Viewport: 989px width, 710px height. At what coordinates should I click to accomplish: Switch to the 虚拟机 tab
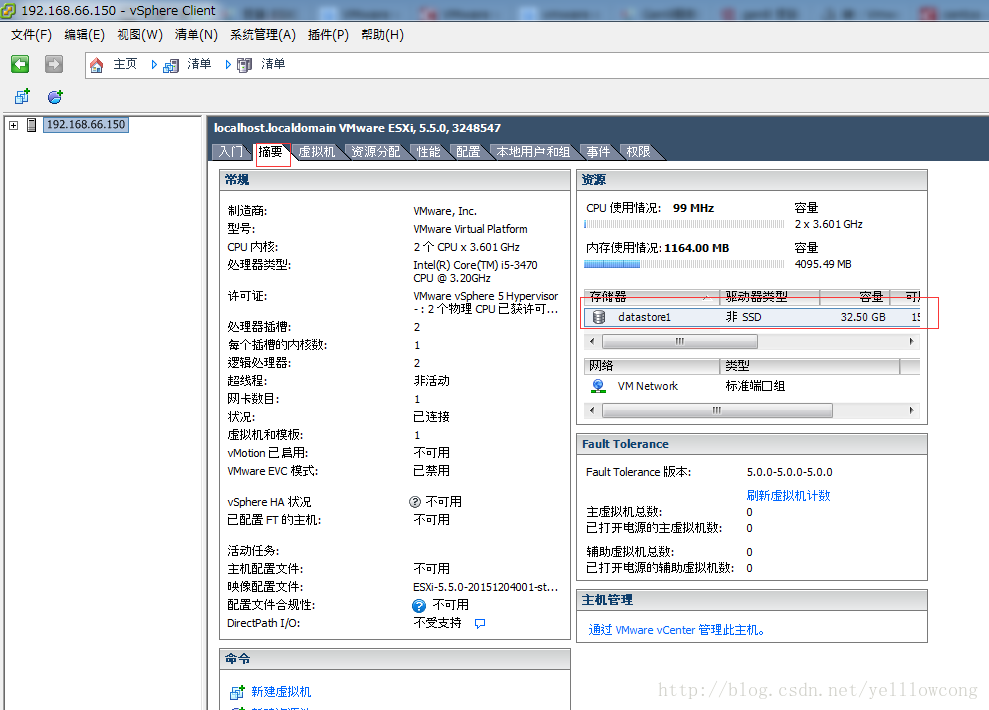317,152
